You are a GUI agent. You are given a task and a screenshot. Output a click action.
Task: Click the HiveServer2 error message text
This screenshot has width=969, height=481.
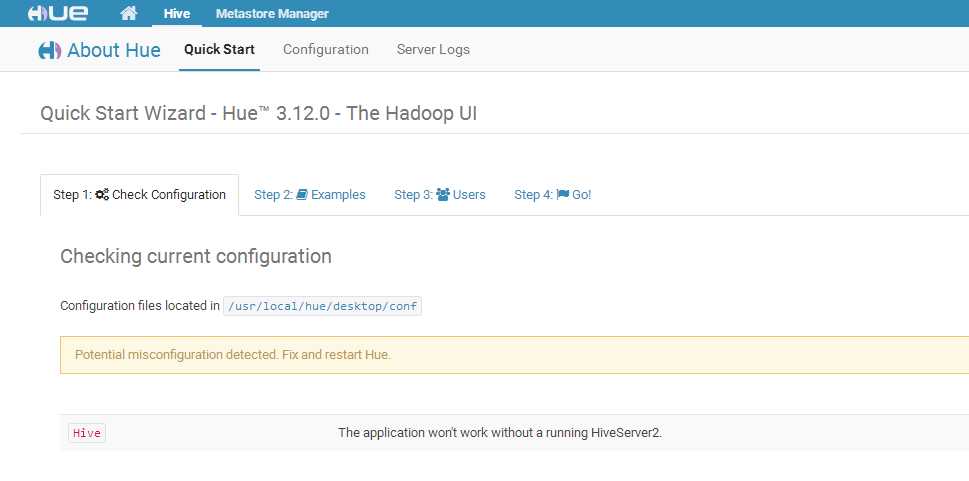(500, 433)
